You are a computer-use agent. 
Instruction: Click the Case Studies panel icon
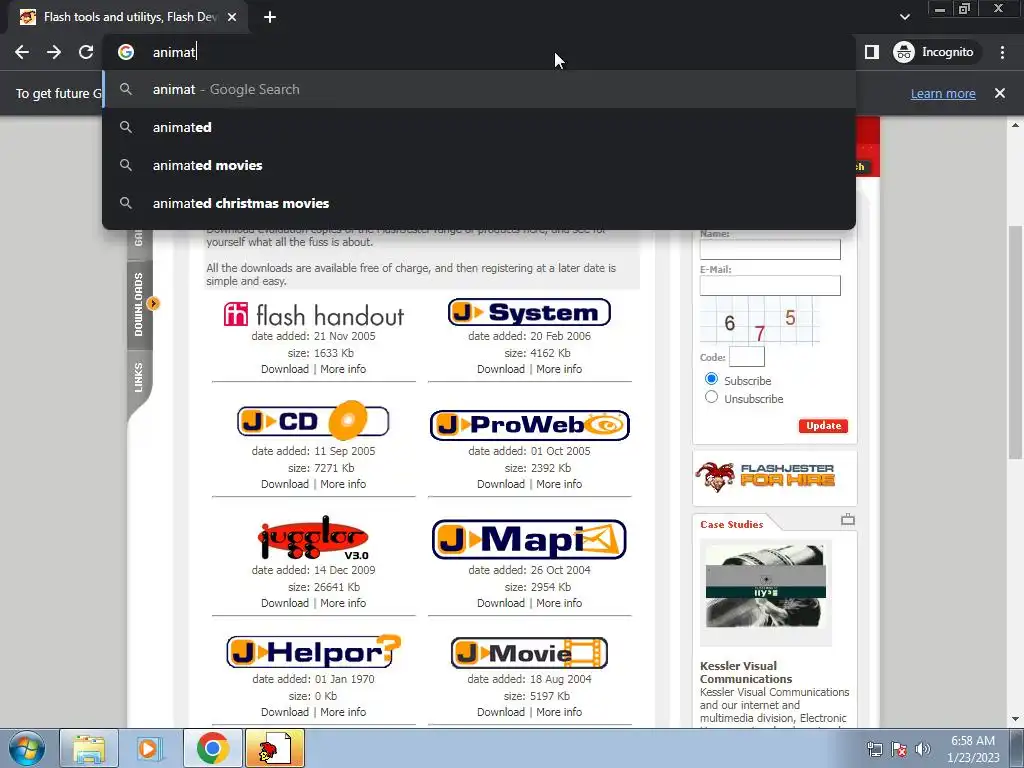pos(848,520)
